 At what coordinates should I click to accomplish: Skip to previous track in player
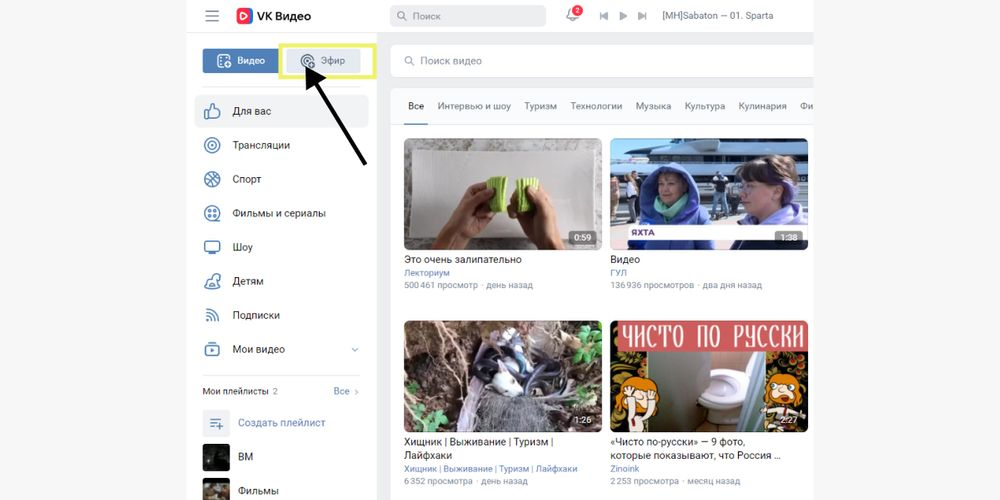coord(603,16)
